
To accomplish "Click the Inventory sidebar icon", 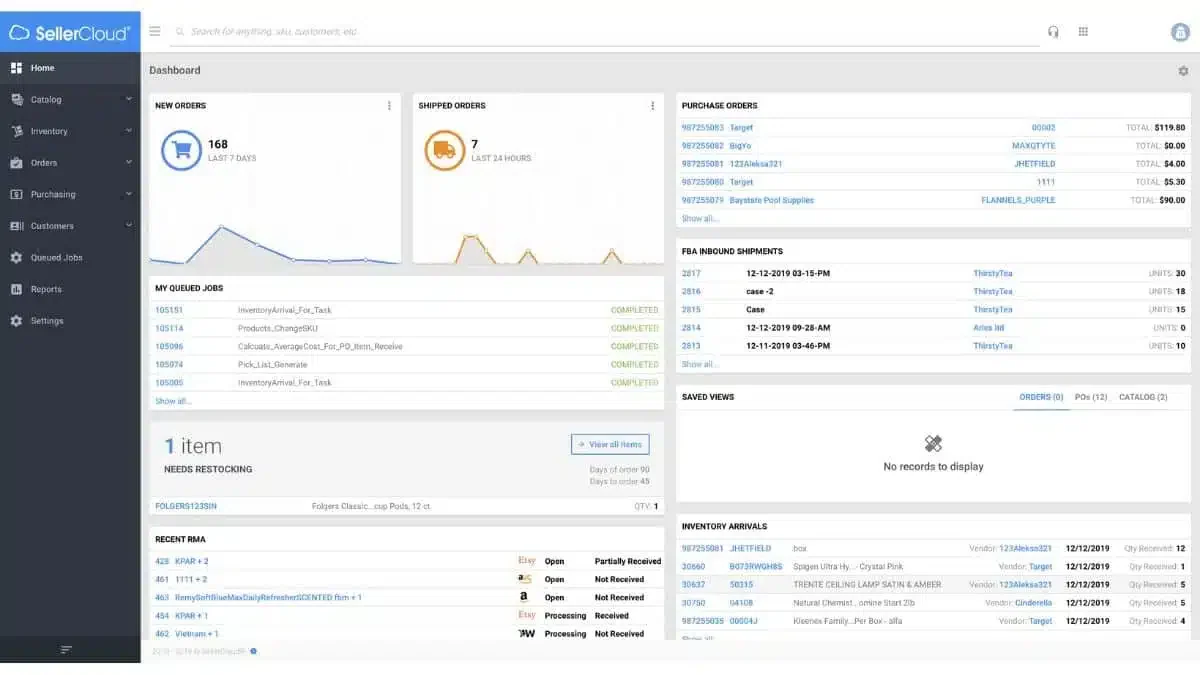I will (16, 131).
